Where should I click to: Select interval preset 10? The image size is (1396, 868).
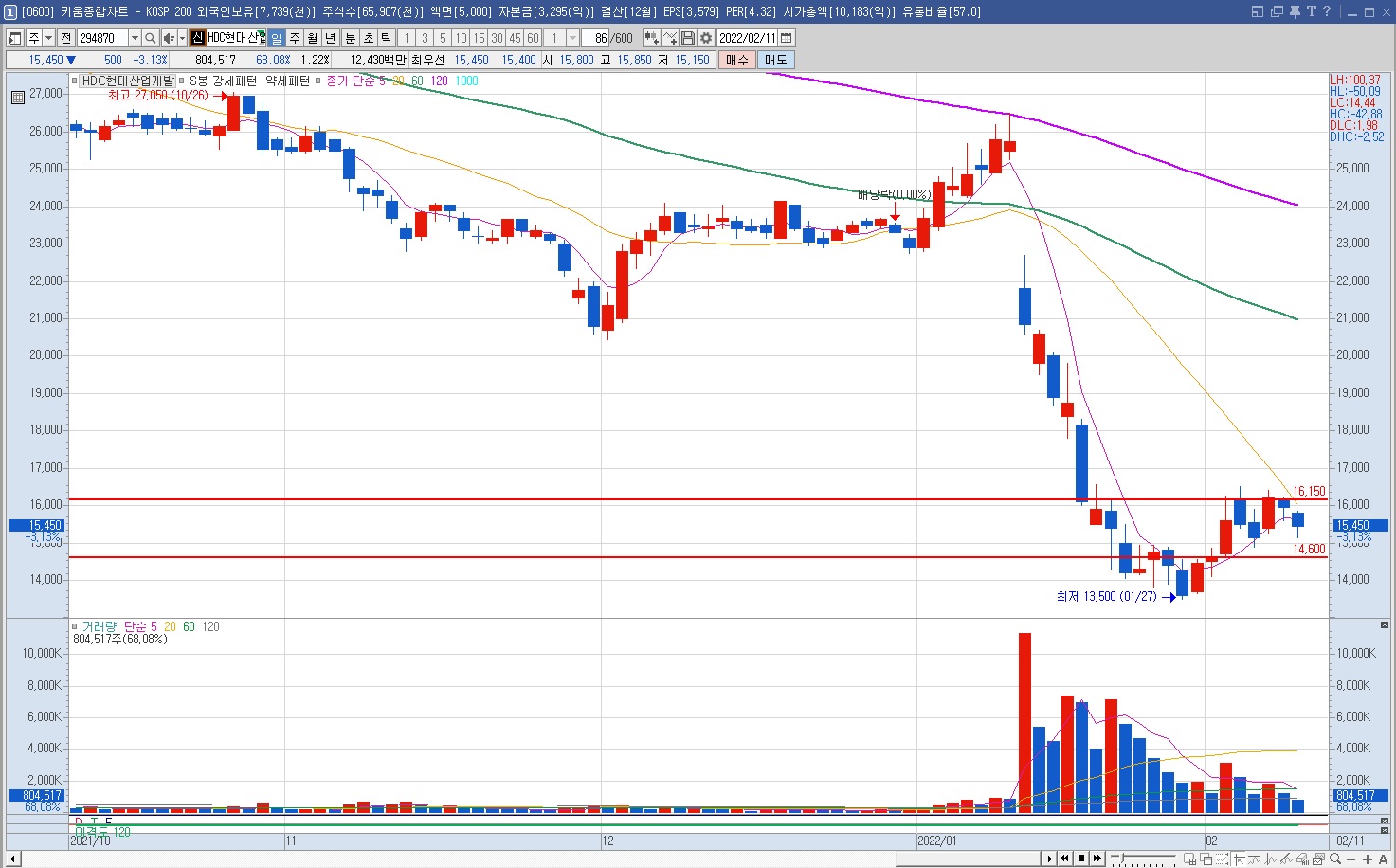[x=461, y=38]
